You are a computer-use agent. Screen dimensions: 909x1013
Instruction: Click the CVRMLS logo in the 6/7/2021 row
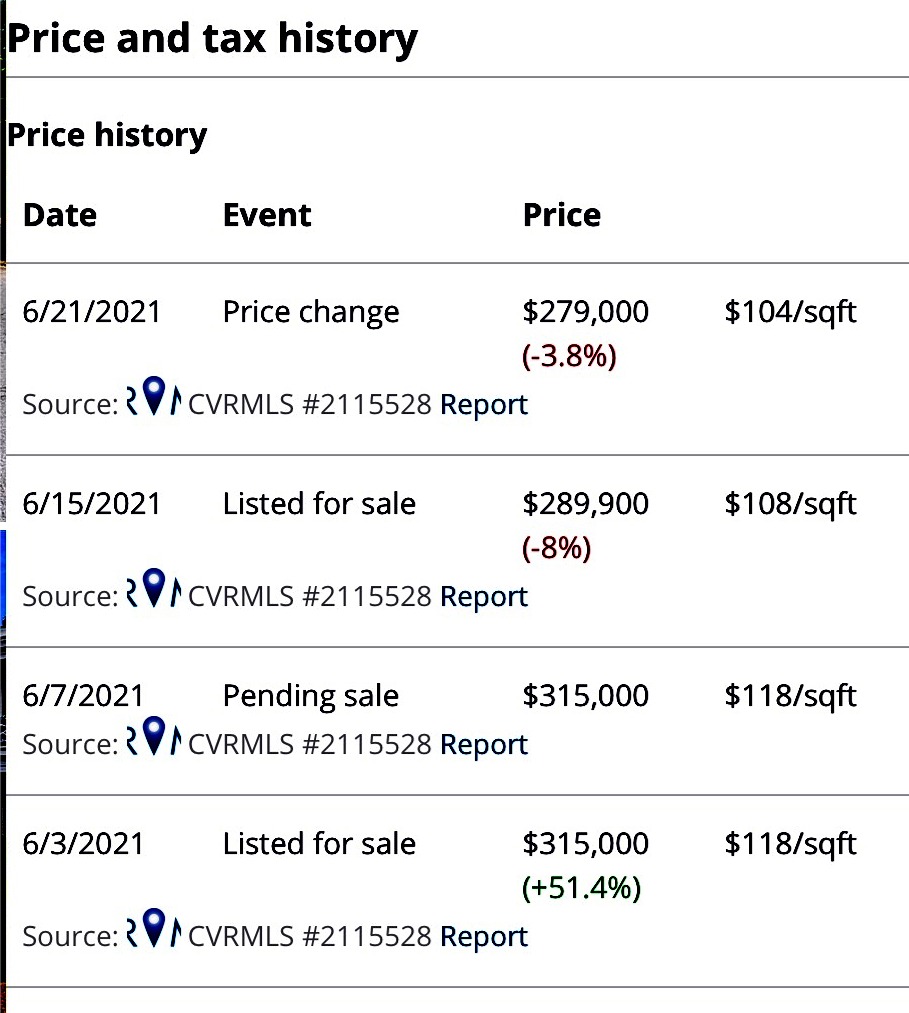point(154,735)
